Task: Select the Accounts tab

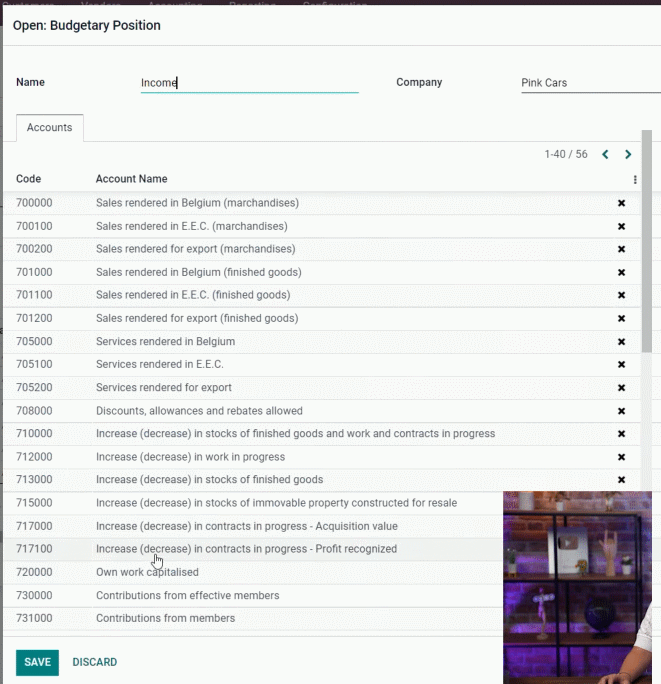Action: pyautogui.click(x=50, y=127)
